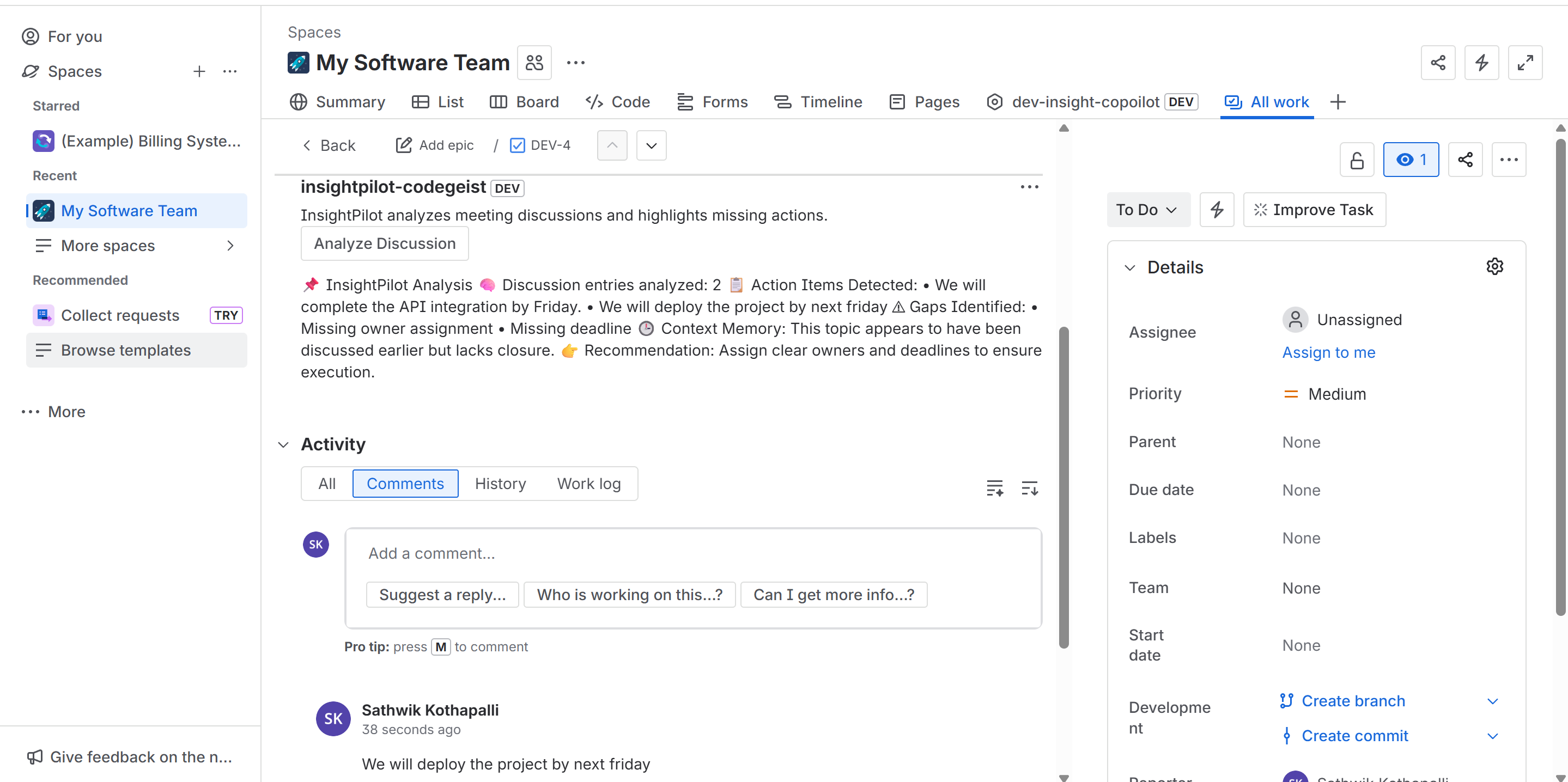The width and height of the screenshot is (1568, 782).
Task: Click the automation lightning icon beside To Do
Action: 1216,210
